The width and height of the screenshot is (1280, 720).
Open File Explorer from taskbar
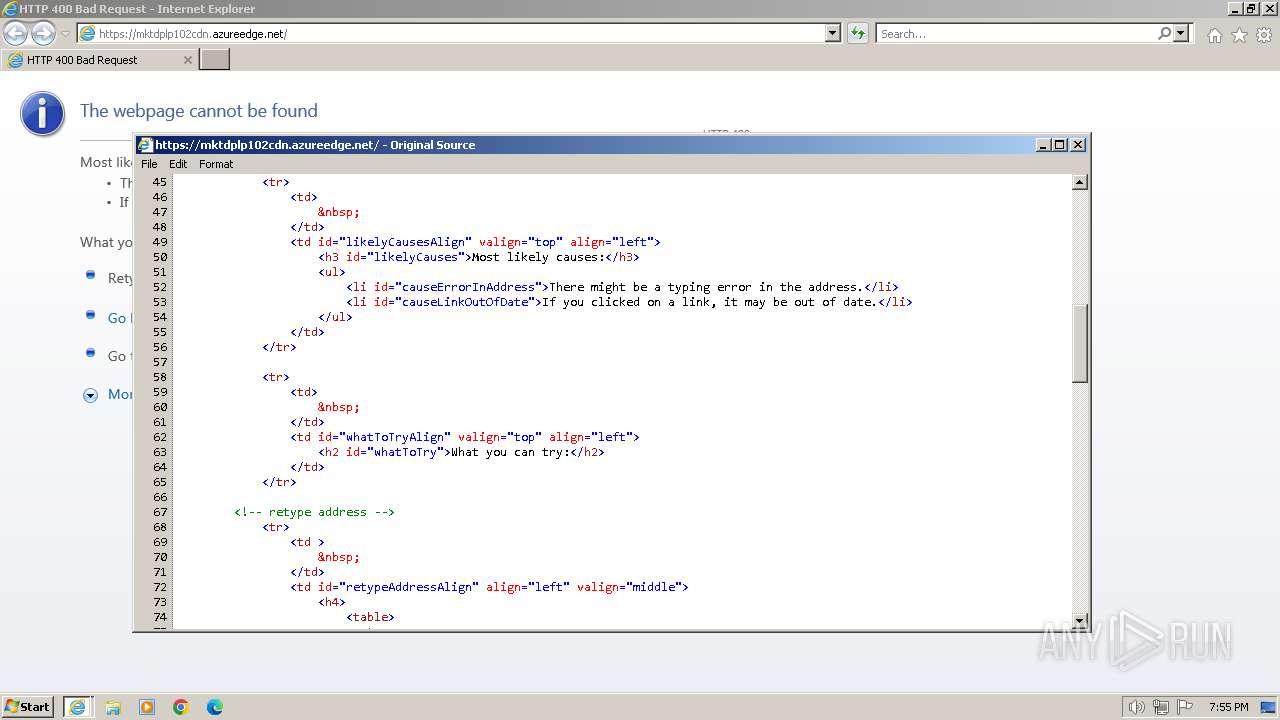pos(113,707)
